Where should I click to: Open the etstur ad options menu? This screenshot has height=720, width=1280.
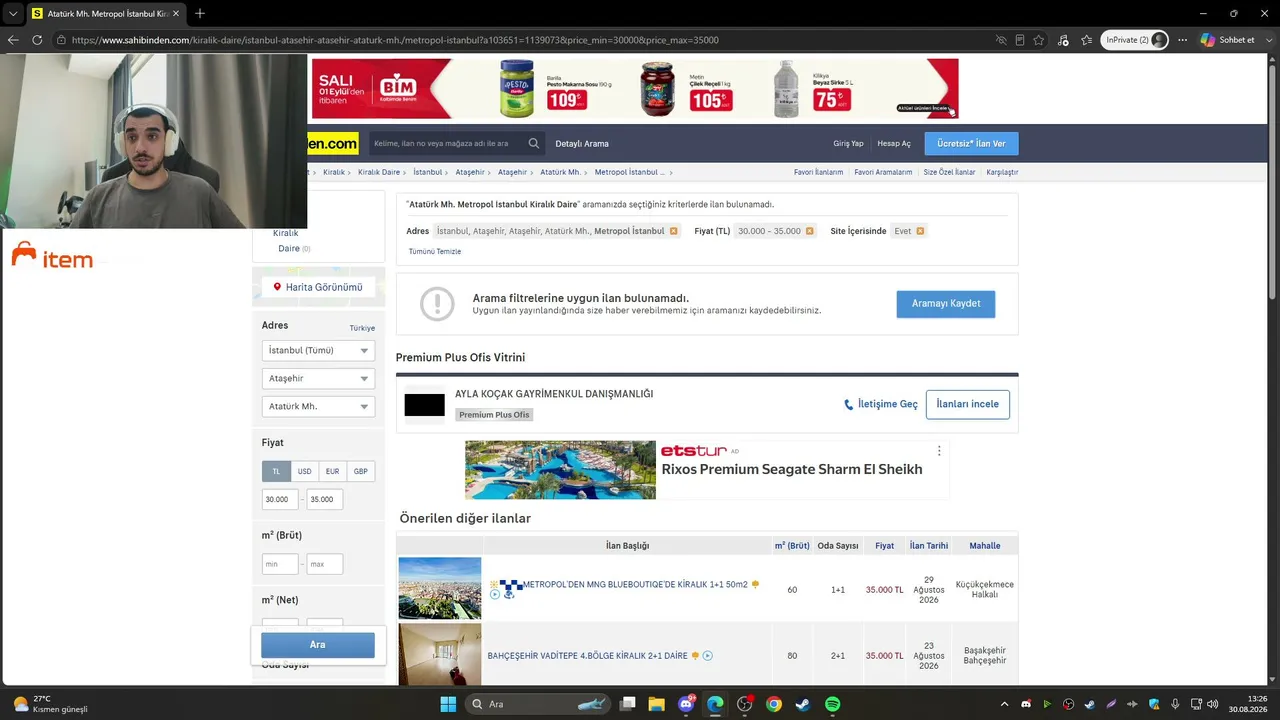(939, 451)
